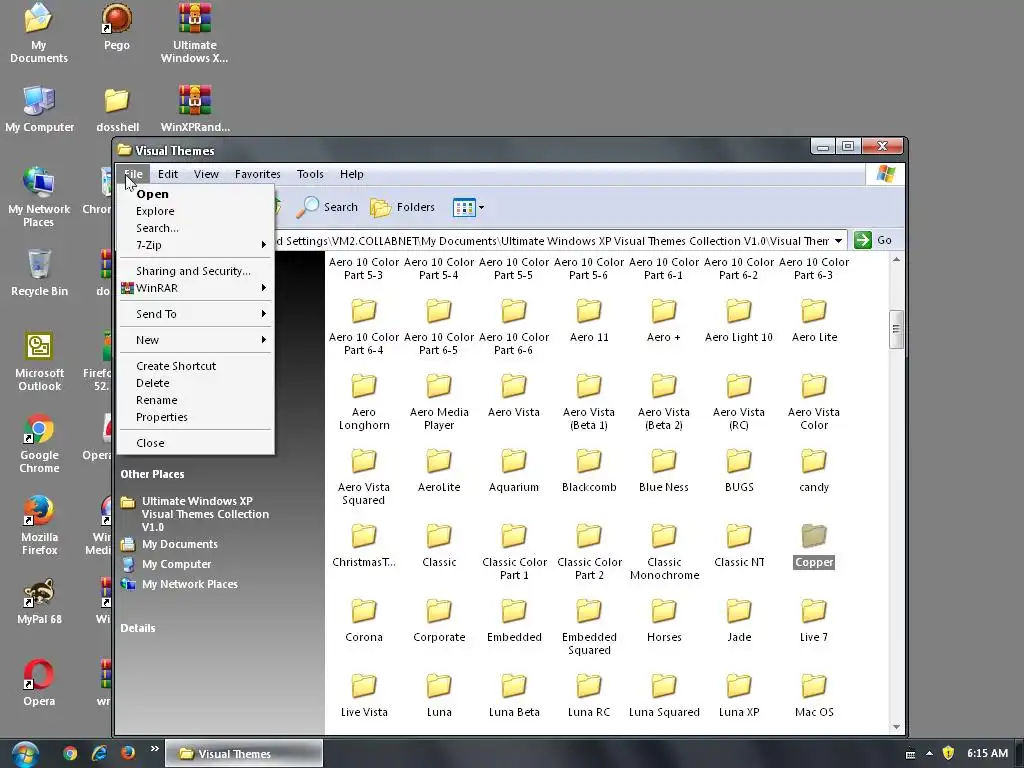Select the Aero Light 10 folder
1024x768 pixels.
pyautogui.click(x=739, y=321)
